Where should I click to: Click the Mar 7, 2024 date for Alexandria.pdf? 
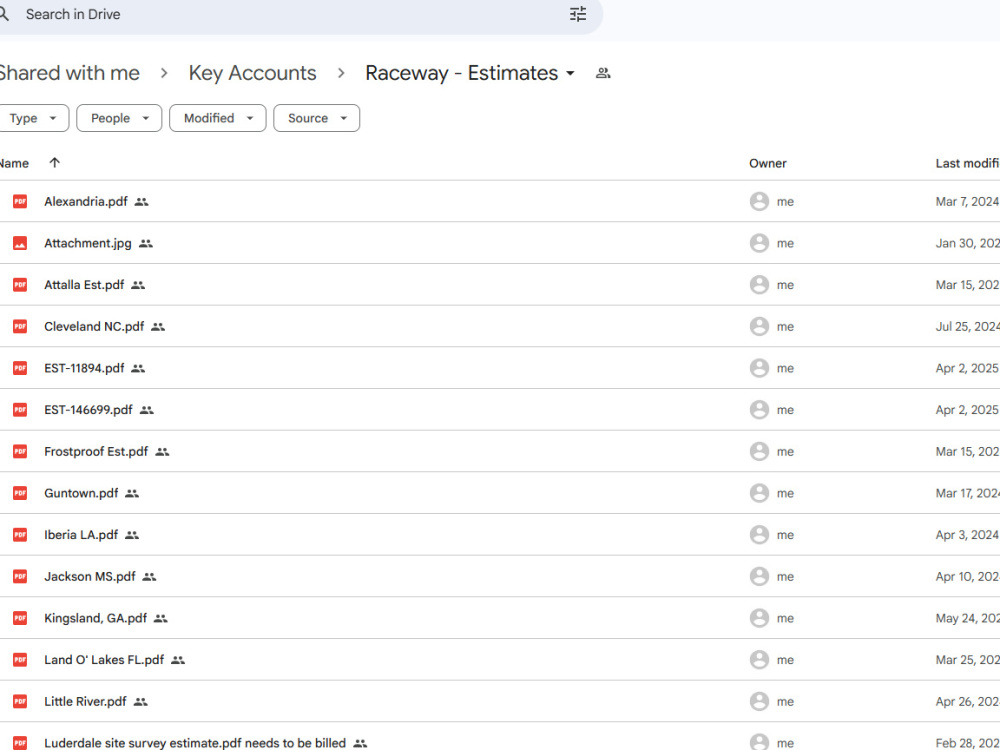[x=967, y=202]
